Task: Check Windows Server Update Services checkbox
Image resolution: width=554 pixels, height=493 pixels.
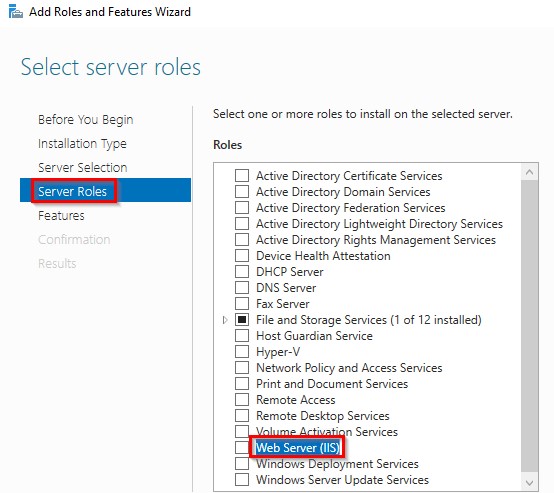Action: pos(242,480)
